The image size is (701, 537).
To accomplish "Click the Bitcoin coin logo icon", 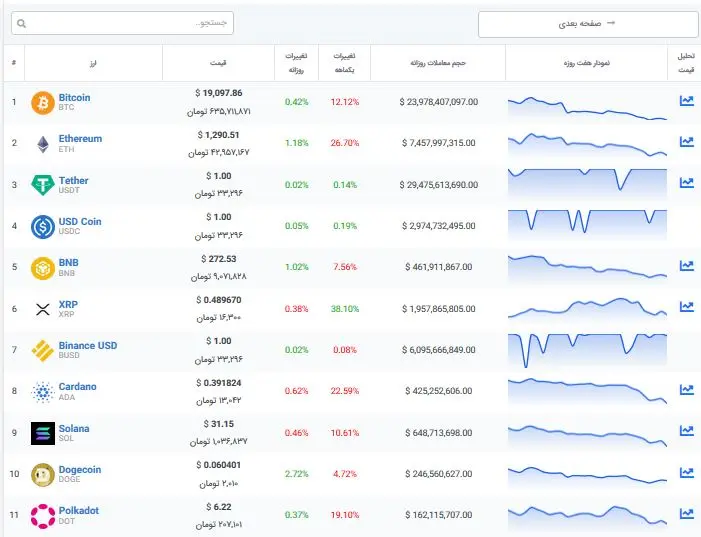I will [x=43, y=103].
